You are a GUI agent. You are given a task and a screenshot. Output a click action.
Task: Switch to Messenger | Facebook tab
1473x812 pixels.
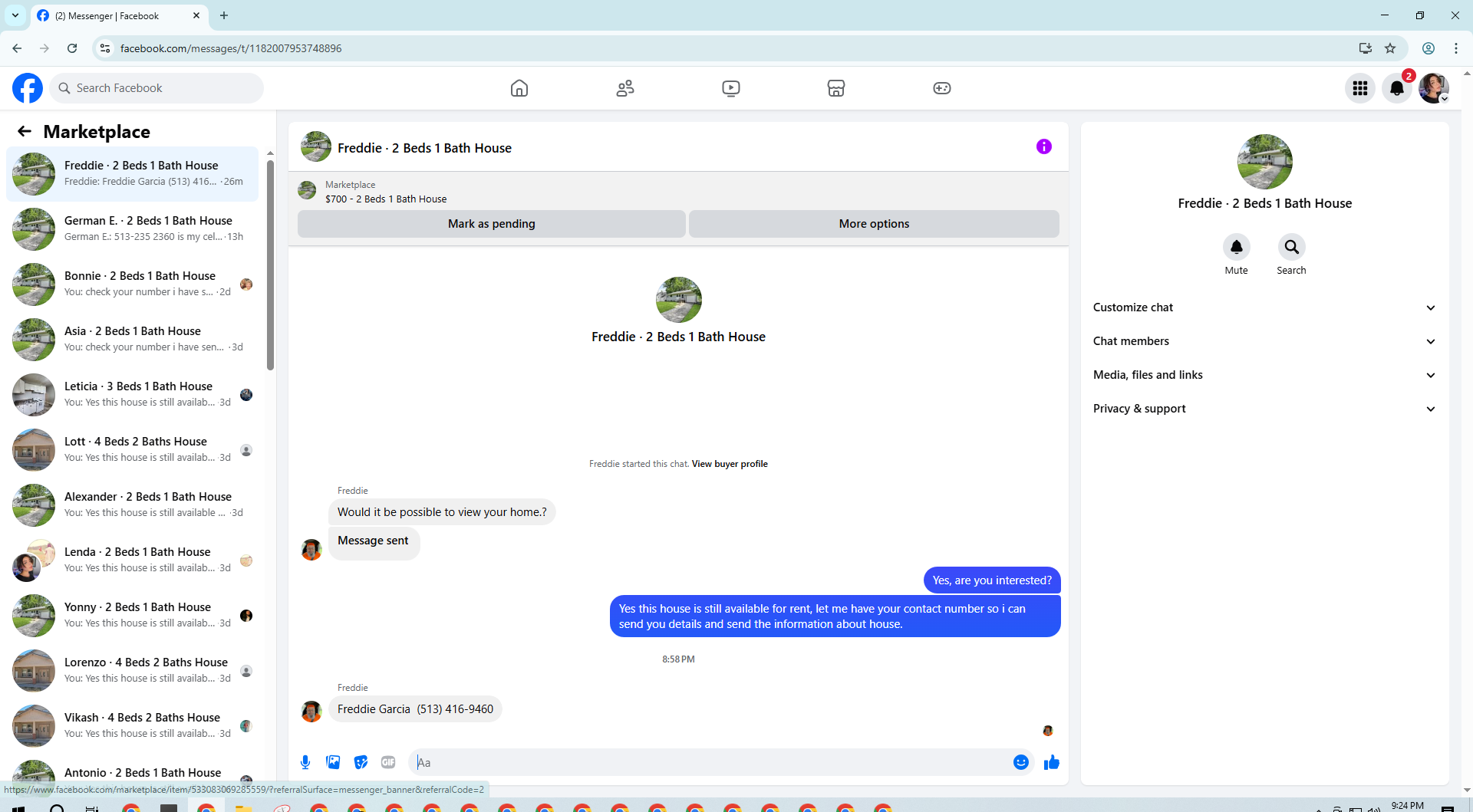(x=119, y=15)
